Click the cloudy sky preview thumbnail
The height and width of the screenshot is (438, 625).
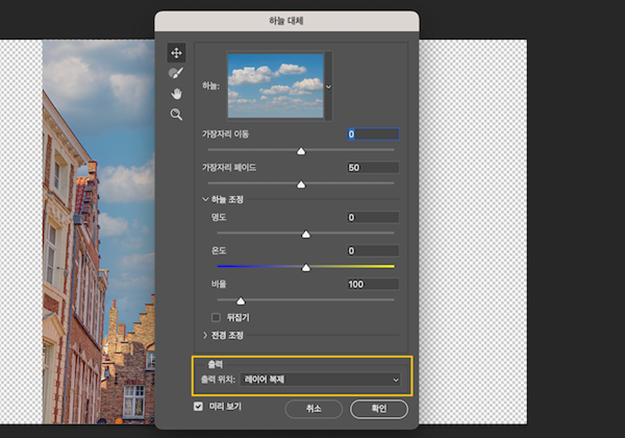[x=275, y=86]
